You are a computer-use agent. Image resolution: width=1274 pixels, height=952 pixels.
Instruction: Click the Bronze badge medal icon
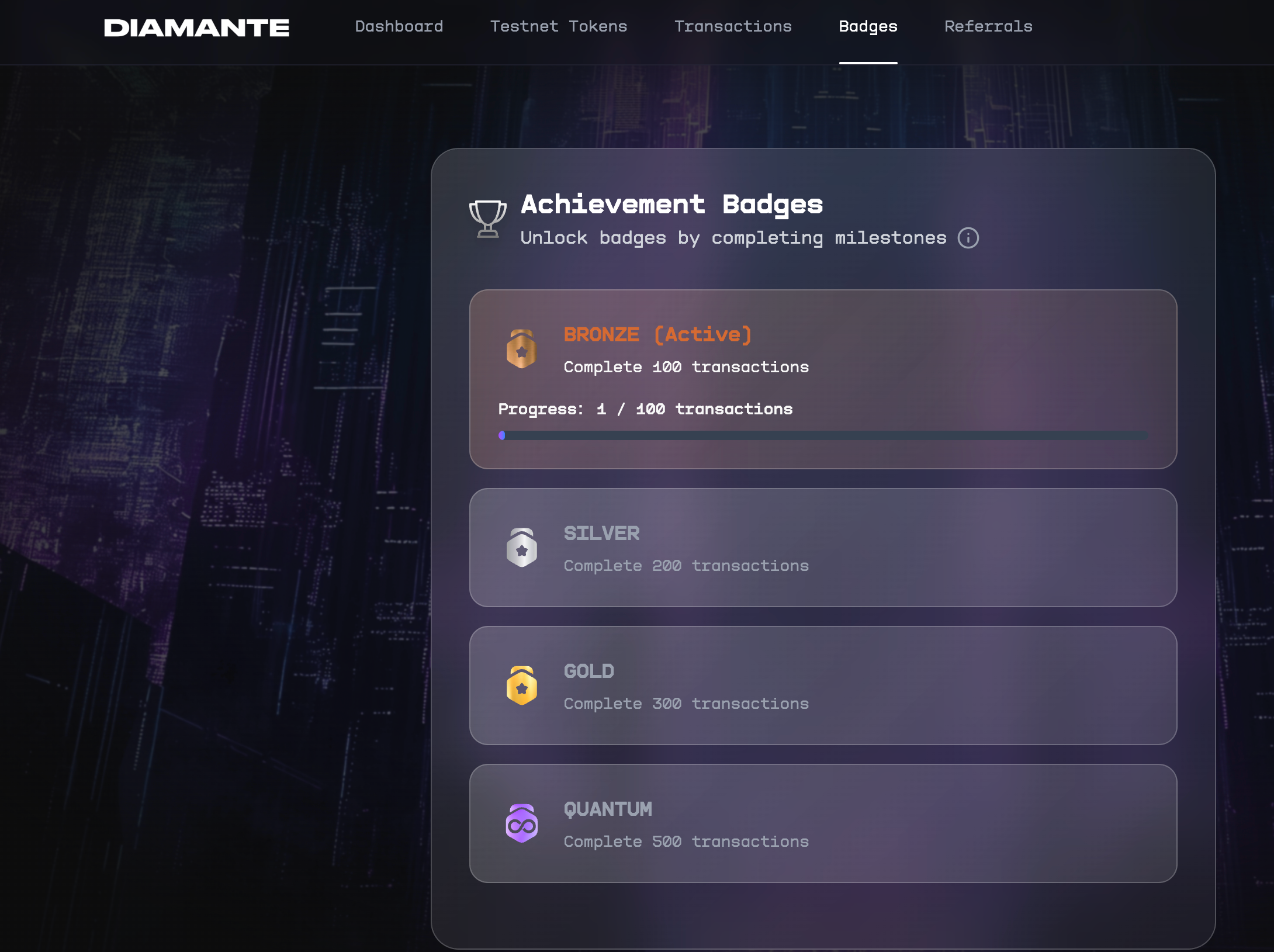click(521, 349)
